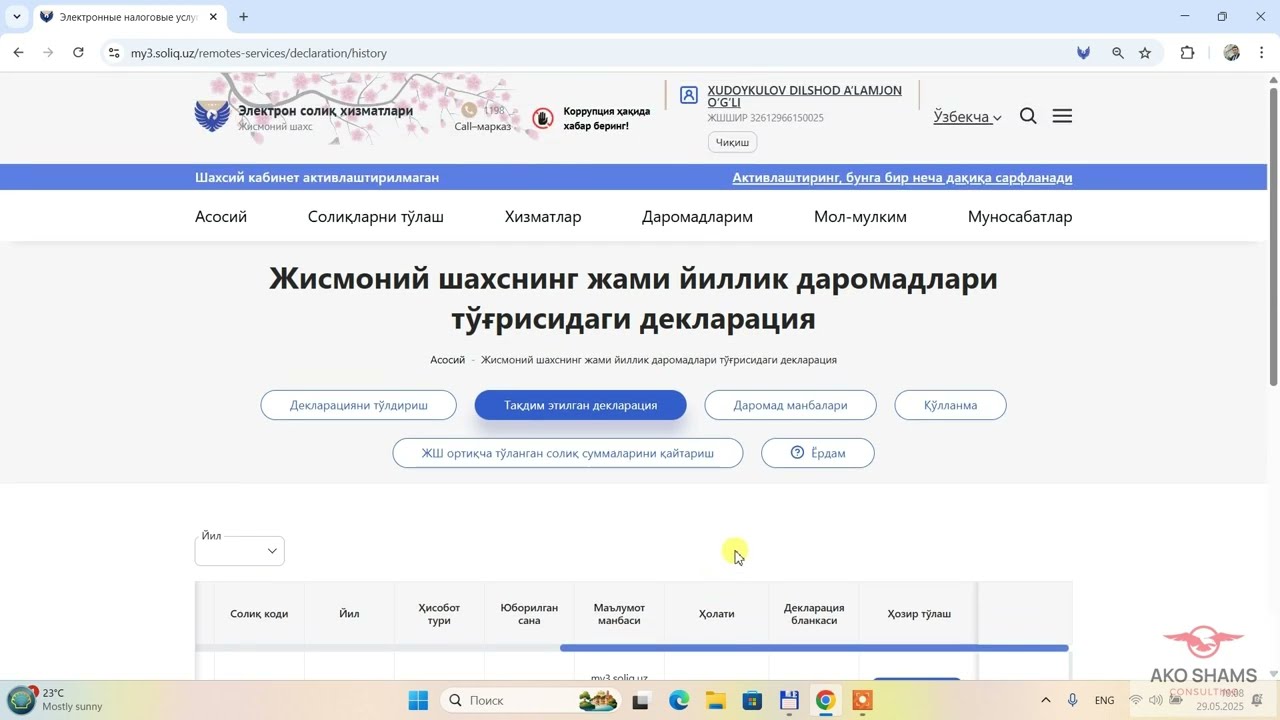Open the floppy-disk app on taskbar

pyautogui.click(x=789, y=701)
